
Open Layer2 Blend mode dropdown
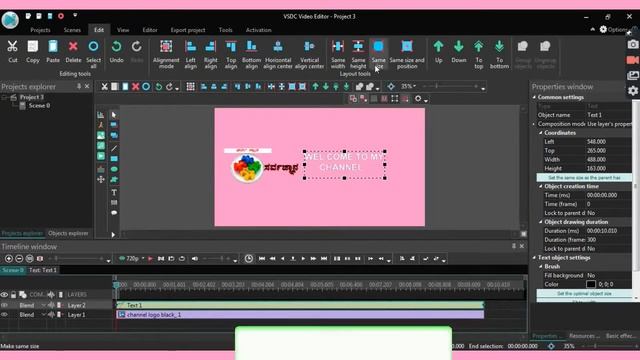click(43, 305)
